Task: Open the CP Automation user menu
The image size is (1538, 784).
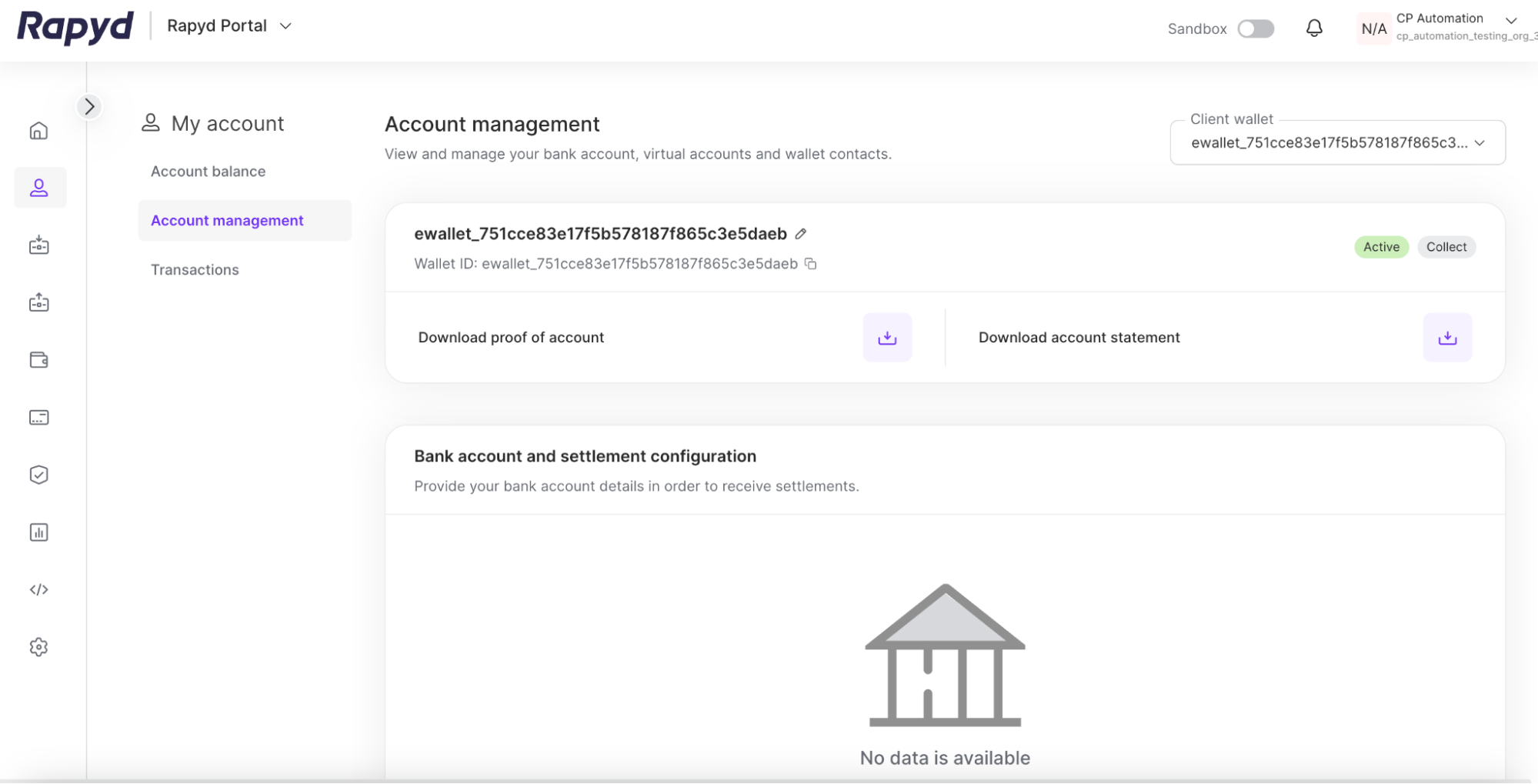Action: coord(1510,21)
